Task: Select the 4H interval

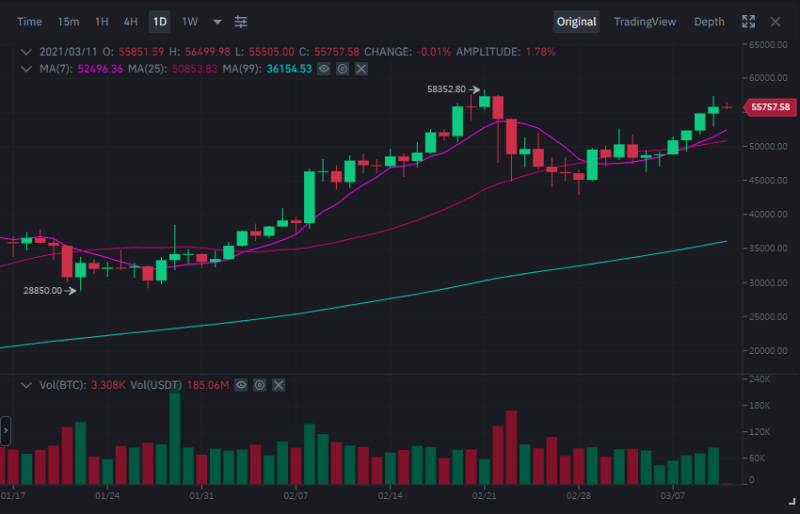Action: 131,22
